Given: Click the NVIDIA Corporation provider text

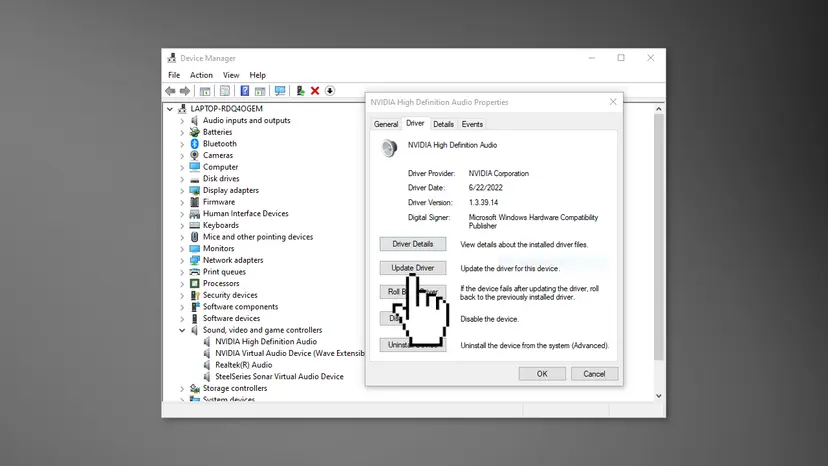Looking at the screenshot, I should click(x=498, y=173).
